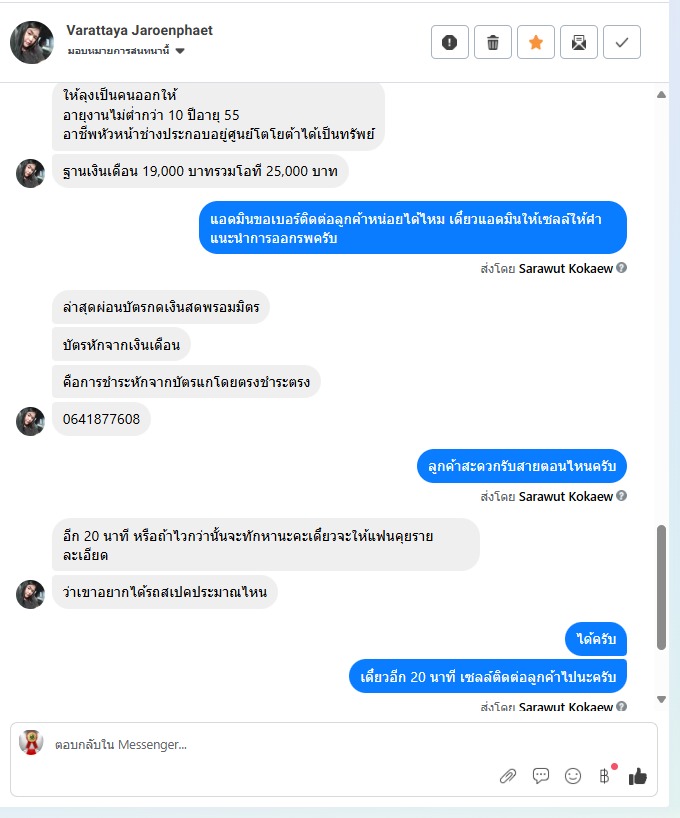Toggle the orange star follow-up marker
Viewport: 680px width, 818px height.
point(535,42)
